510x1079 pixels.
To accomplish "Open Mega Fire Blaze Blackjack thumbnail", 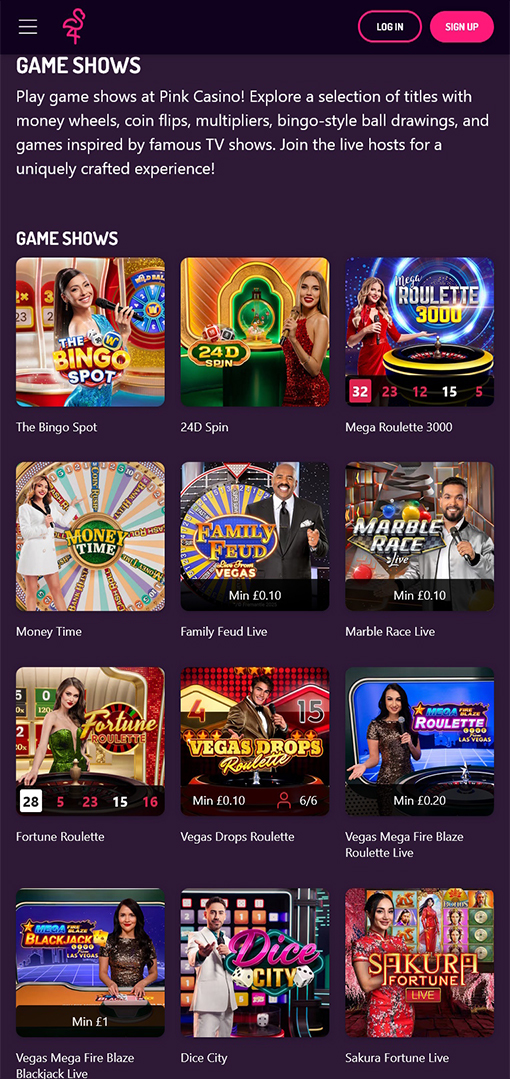I will [x=90, y=962].
